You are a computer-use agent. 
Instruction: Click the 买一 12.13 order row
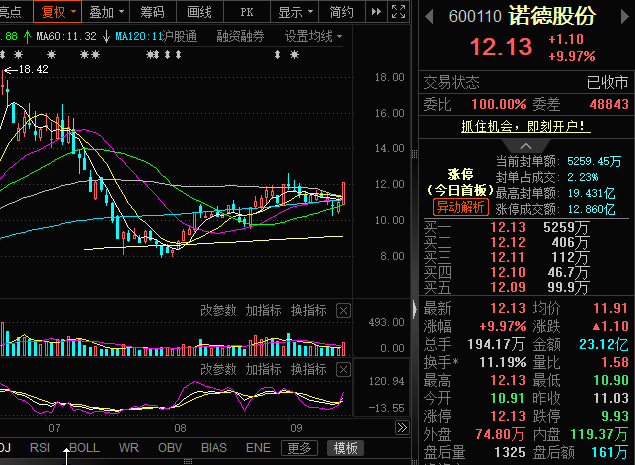coord(526,227)
